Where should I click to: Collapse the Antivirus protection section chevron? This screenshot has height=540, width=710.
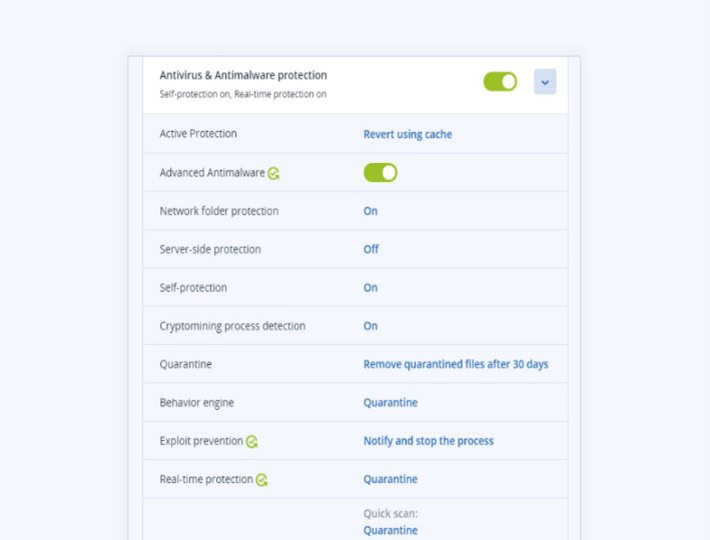pyautogui.click(x=545, y=82)
